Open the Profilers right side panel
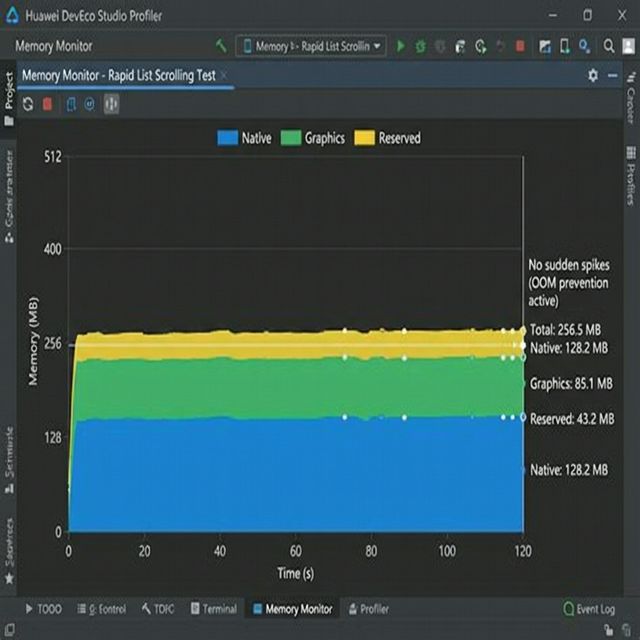This screenshot has width=640, height=640. 631,175
